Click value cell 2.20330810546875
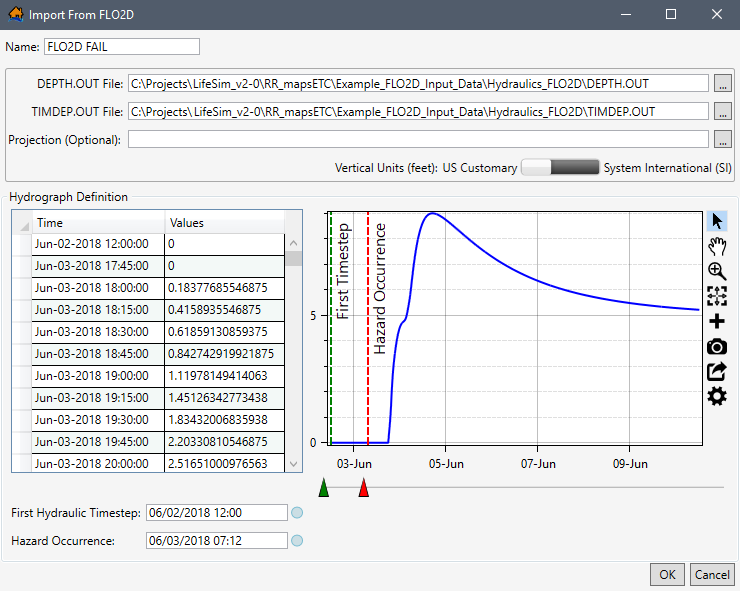This screenshot has height=591, width=740. tap(225, 442)
